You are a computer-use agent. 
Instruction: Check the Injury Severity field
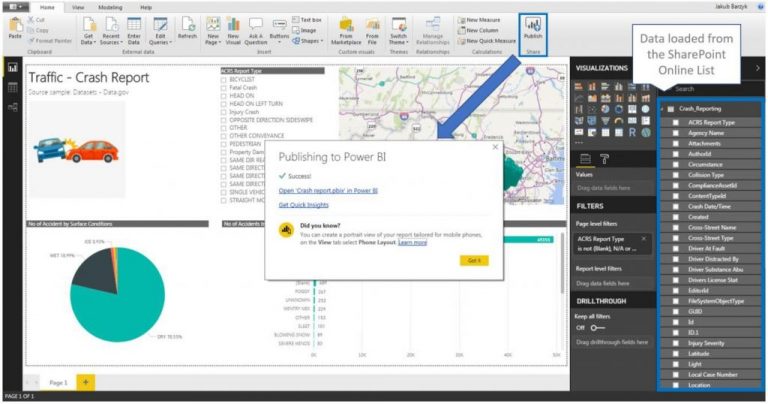tap(676, 343)
